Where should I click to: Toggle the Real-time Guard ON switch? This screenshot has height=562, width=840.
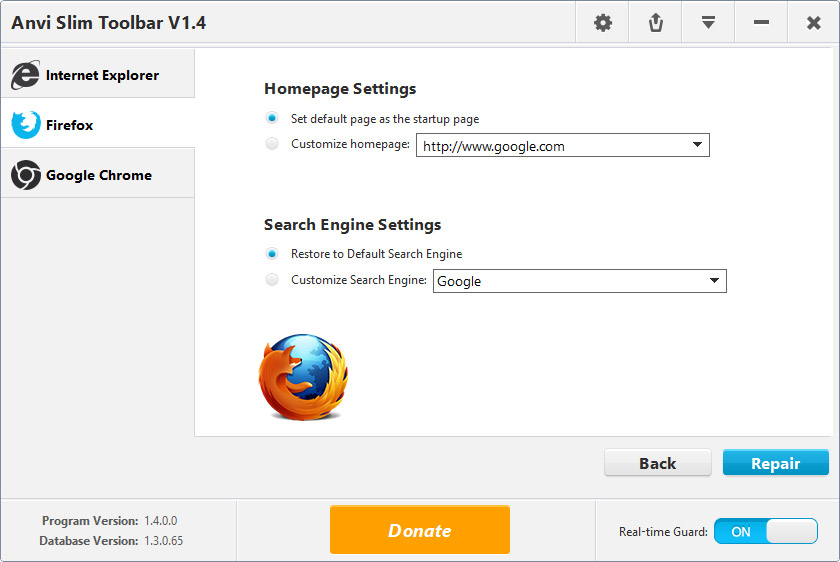click(766, 531)
